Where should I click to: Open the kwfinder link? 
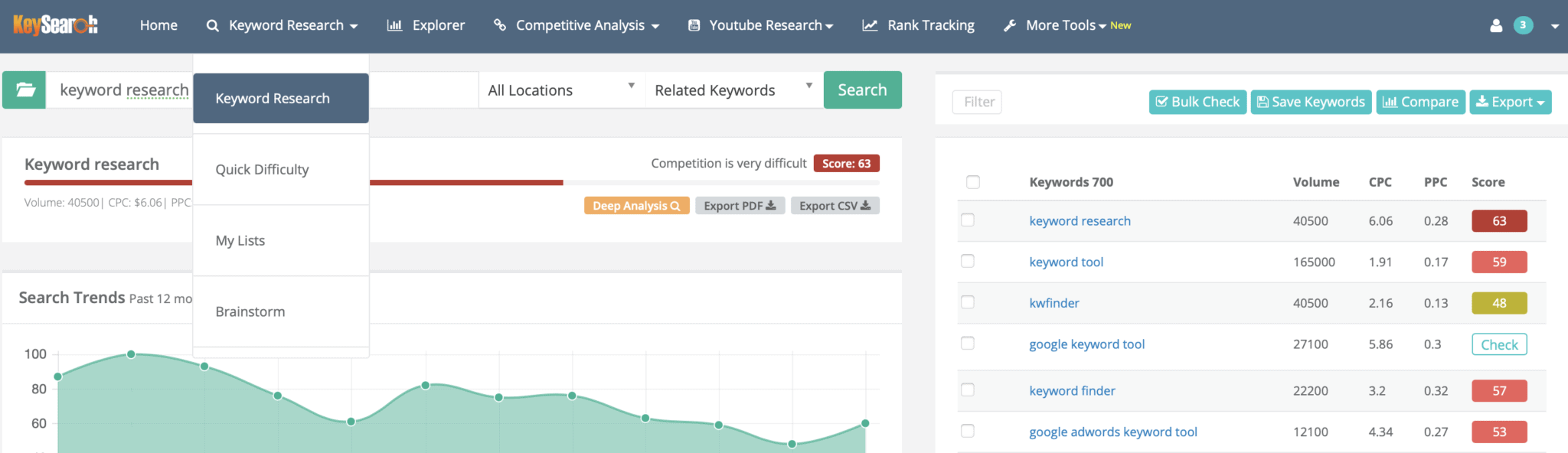coord(1054,303)
